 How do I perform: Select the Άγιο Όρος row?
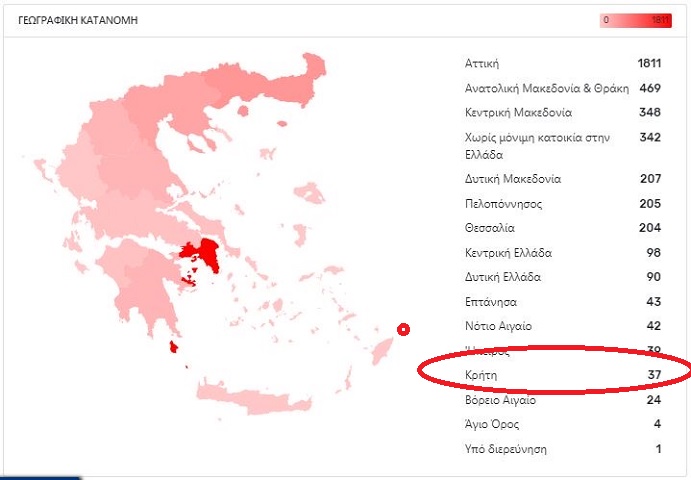(563, 424)
